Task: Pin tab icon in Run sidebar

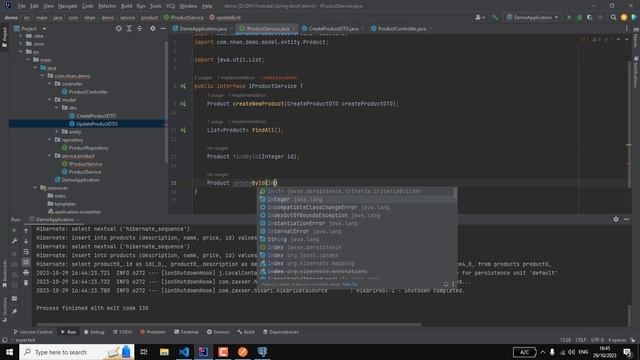Action: point(15,311)
